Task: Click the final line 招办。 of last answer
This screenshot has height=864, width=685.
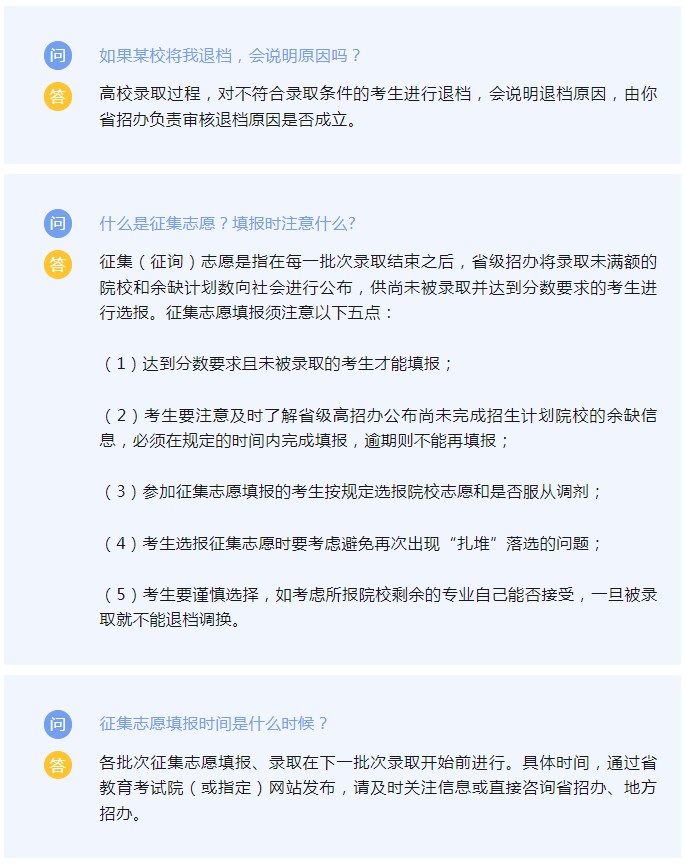Action: (x=120, y=813)
